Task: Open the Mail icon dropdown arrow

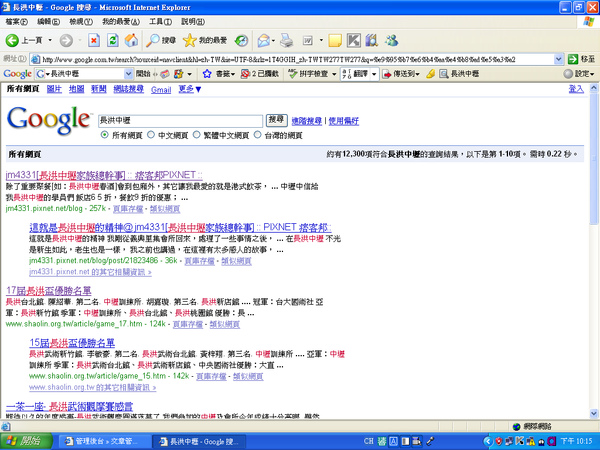Action: (273, 40)
